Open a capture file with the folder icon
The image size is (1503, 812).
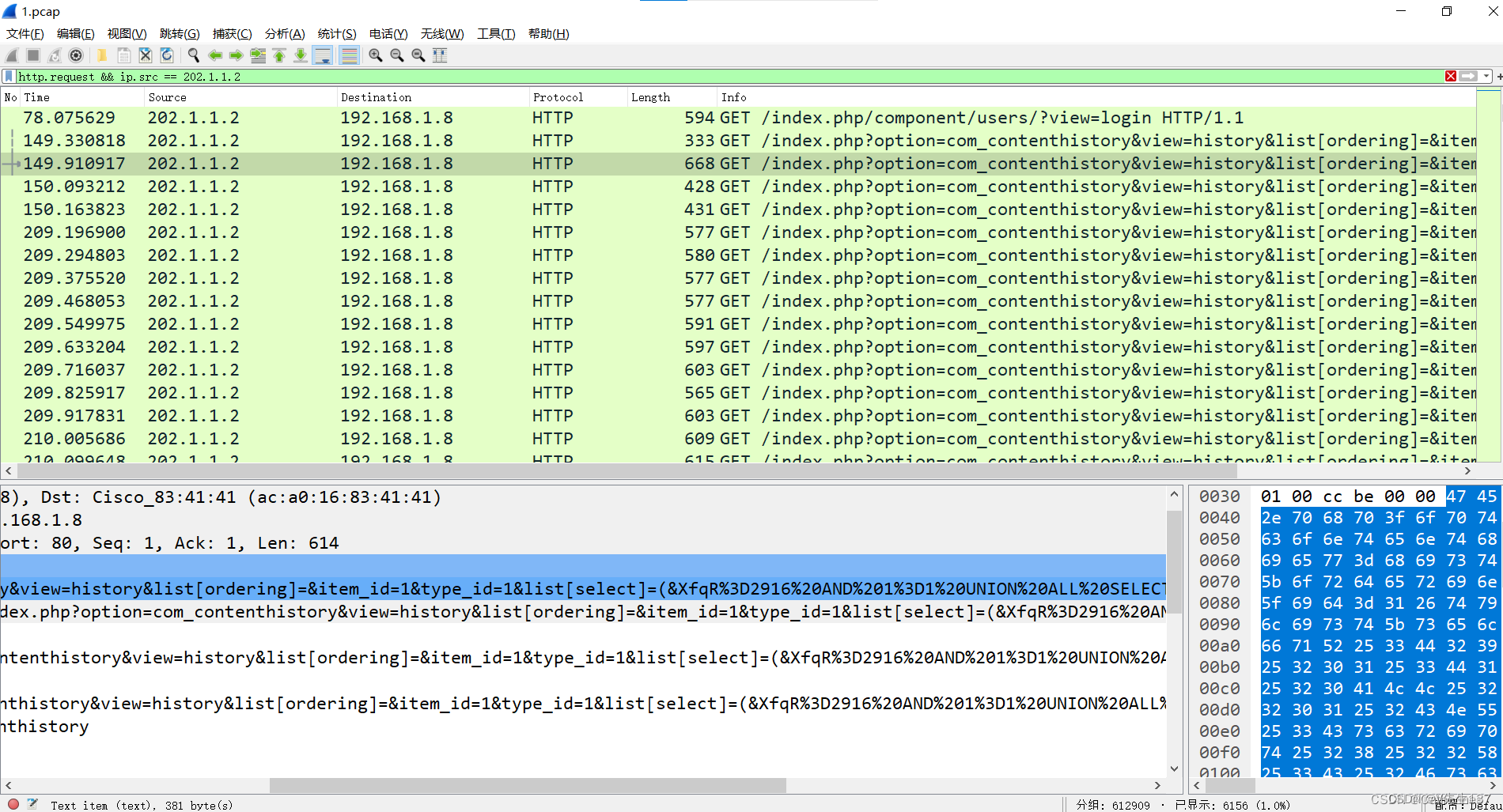pyautogui.click(x=102, y=55)
